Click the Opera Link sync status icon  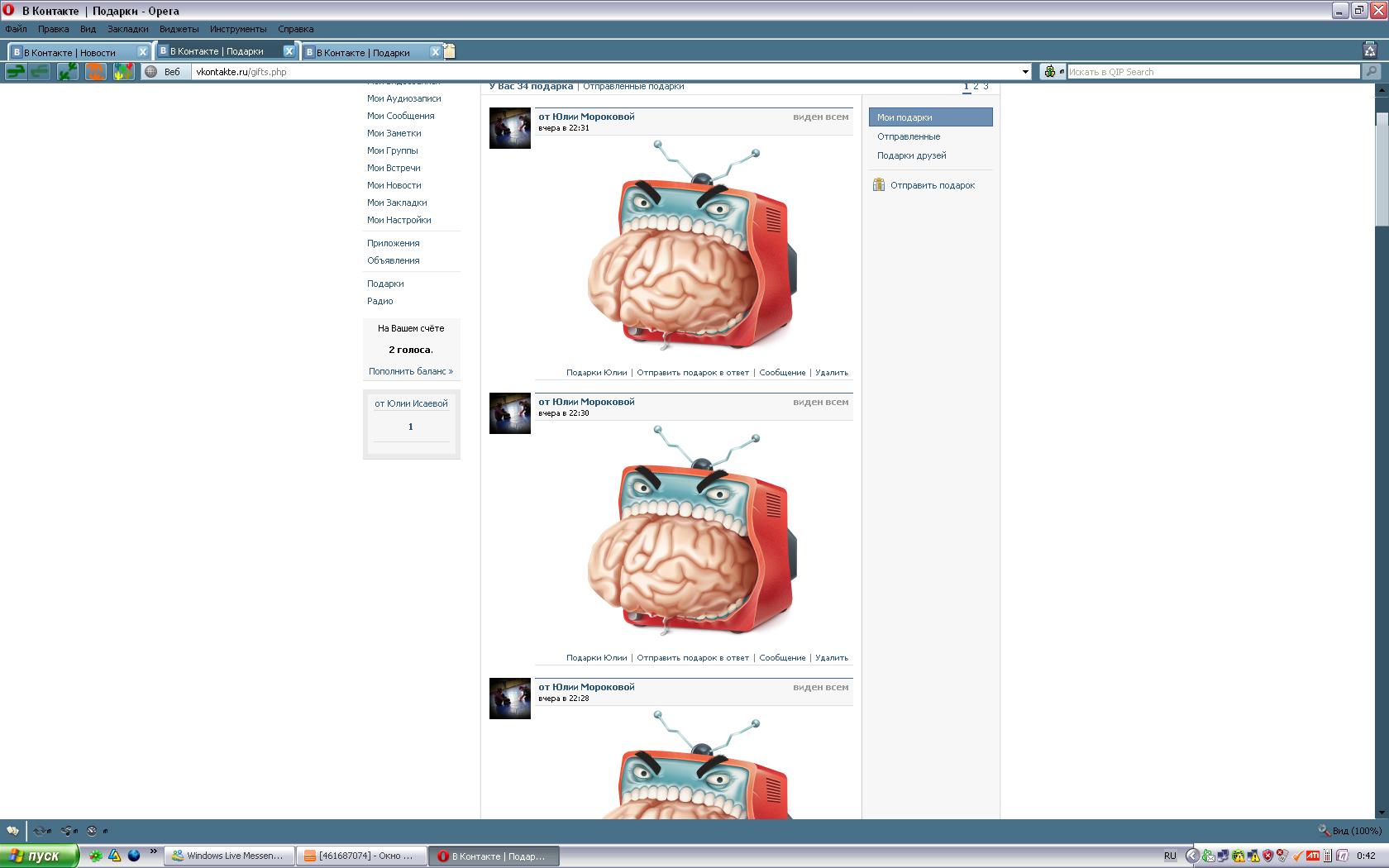pos(41,831)
